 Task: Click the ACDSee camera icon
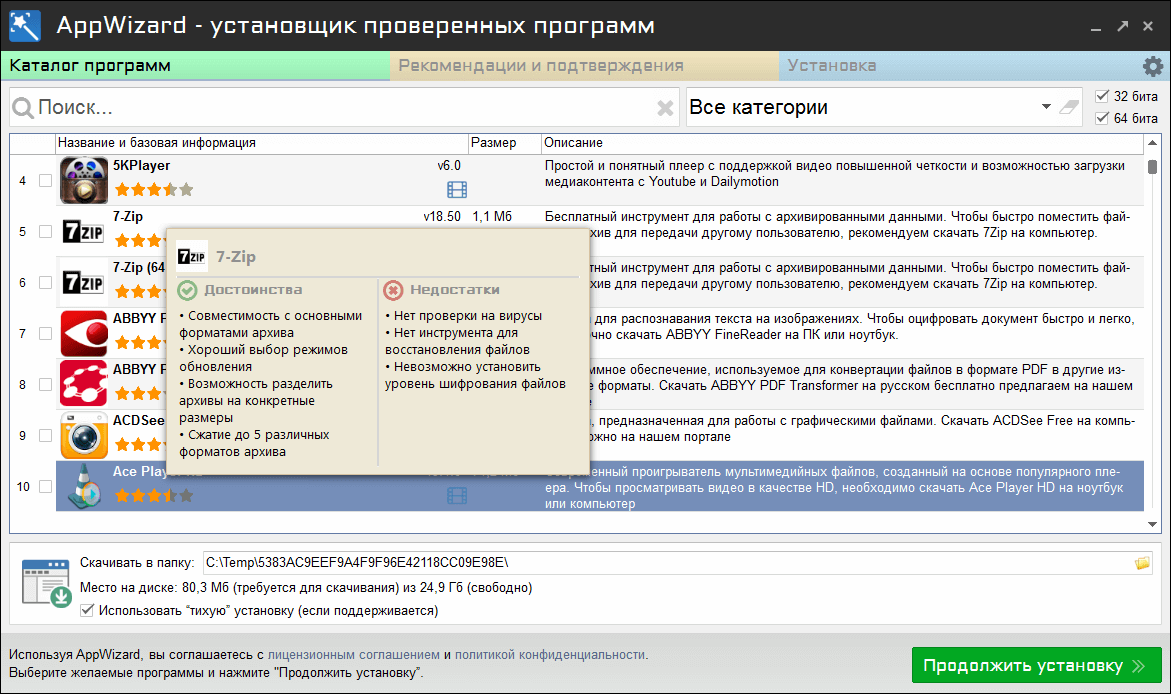click(x=84, y=435)
